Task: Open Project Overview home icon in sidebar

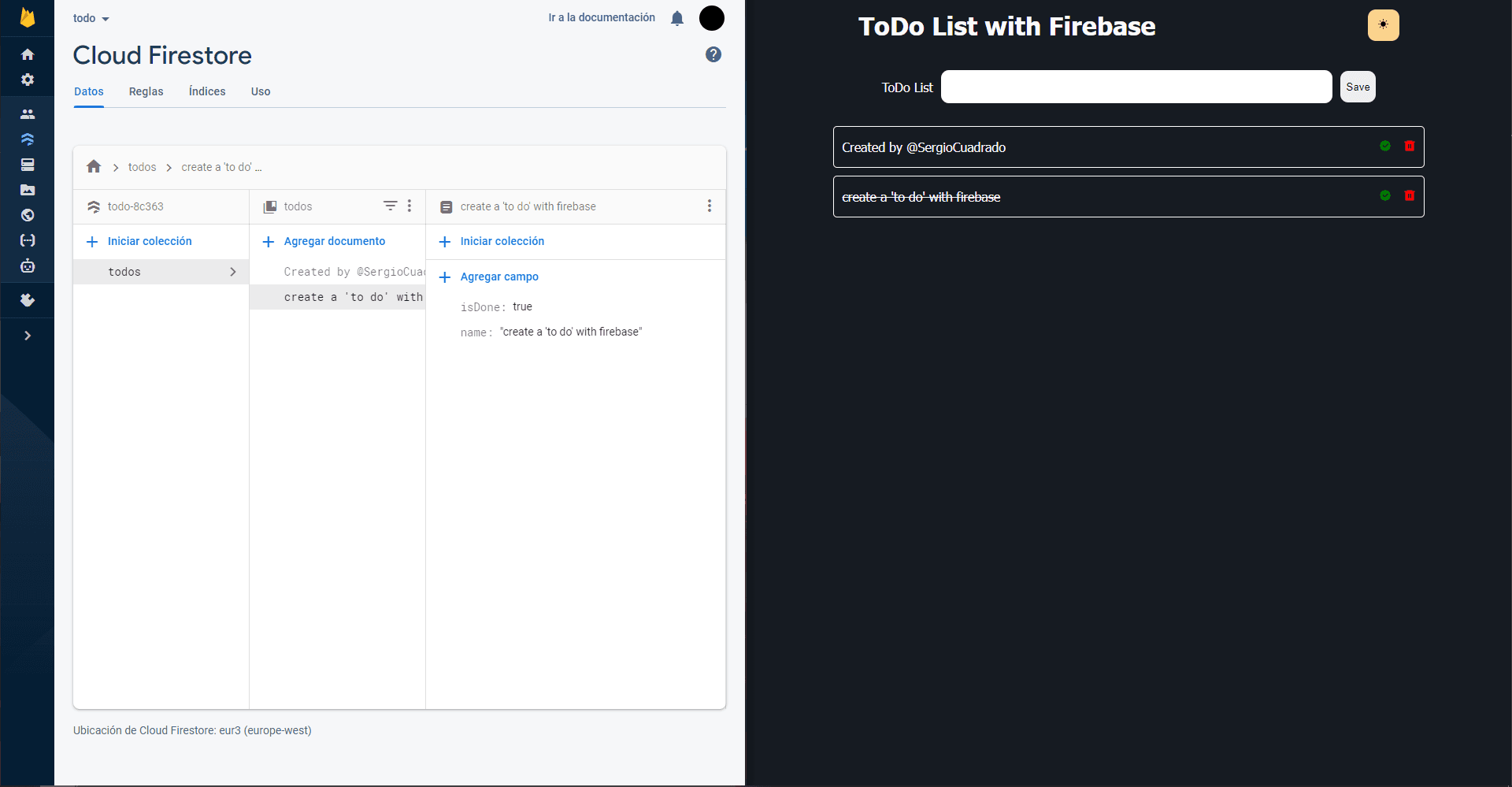Action: [28, 54]
